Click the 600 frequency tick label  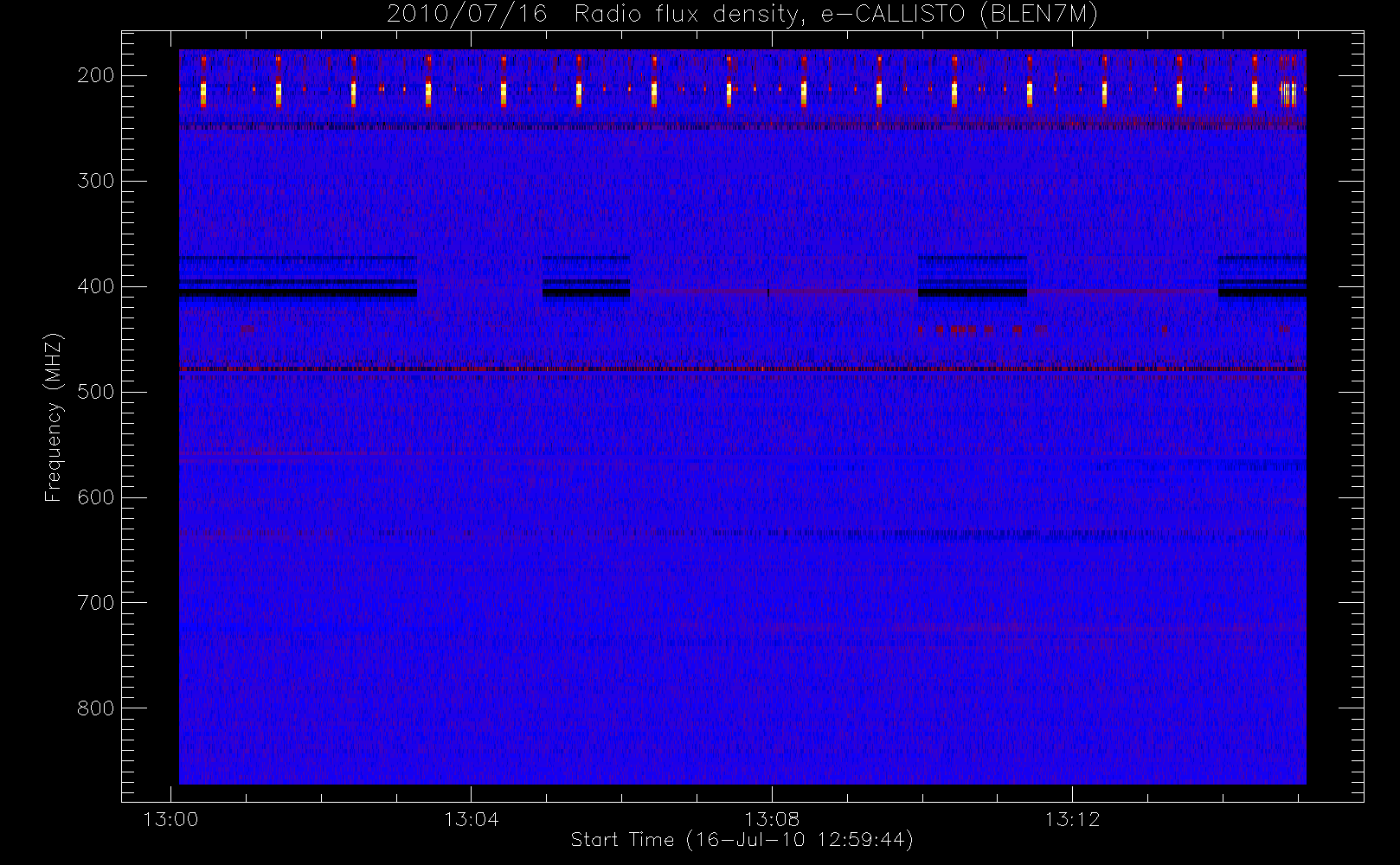[x=96, y=497]
